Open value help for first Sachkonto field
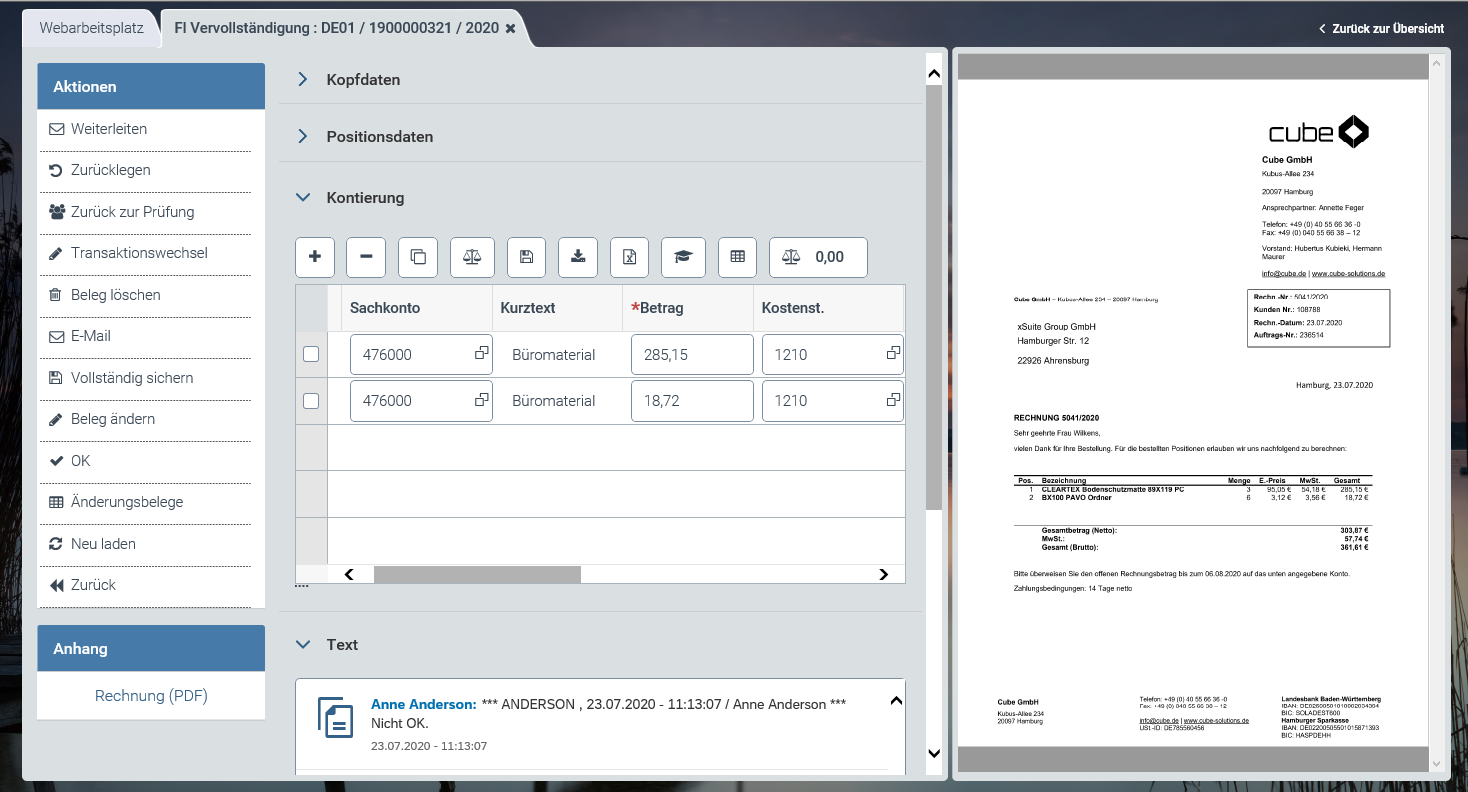This screenshot has height=792, width=1468. coord(481,353)
